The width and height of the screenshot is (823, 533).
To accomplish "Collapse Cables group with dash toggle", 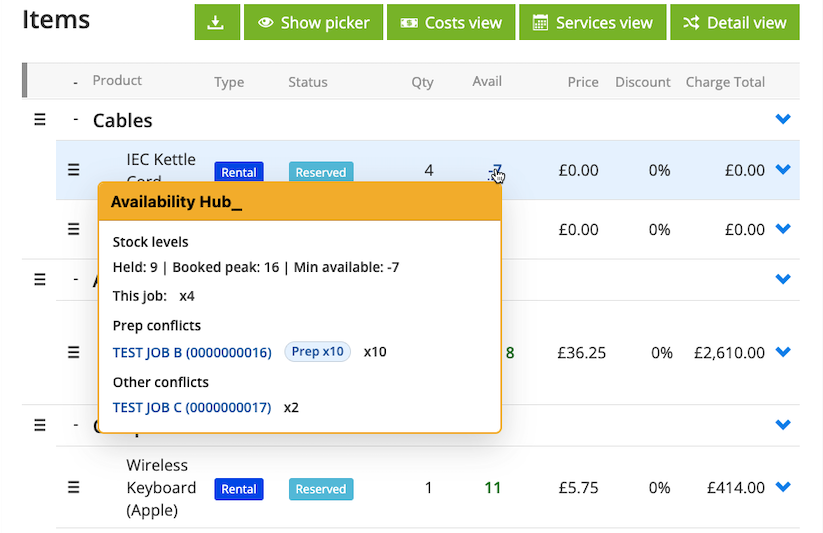I will pos(76,120).
